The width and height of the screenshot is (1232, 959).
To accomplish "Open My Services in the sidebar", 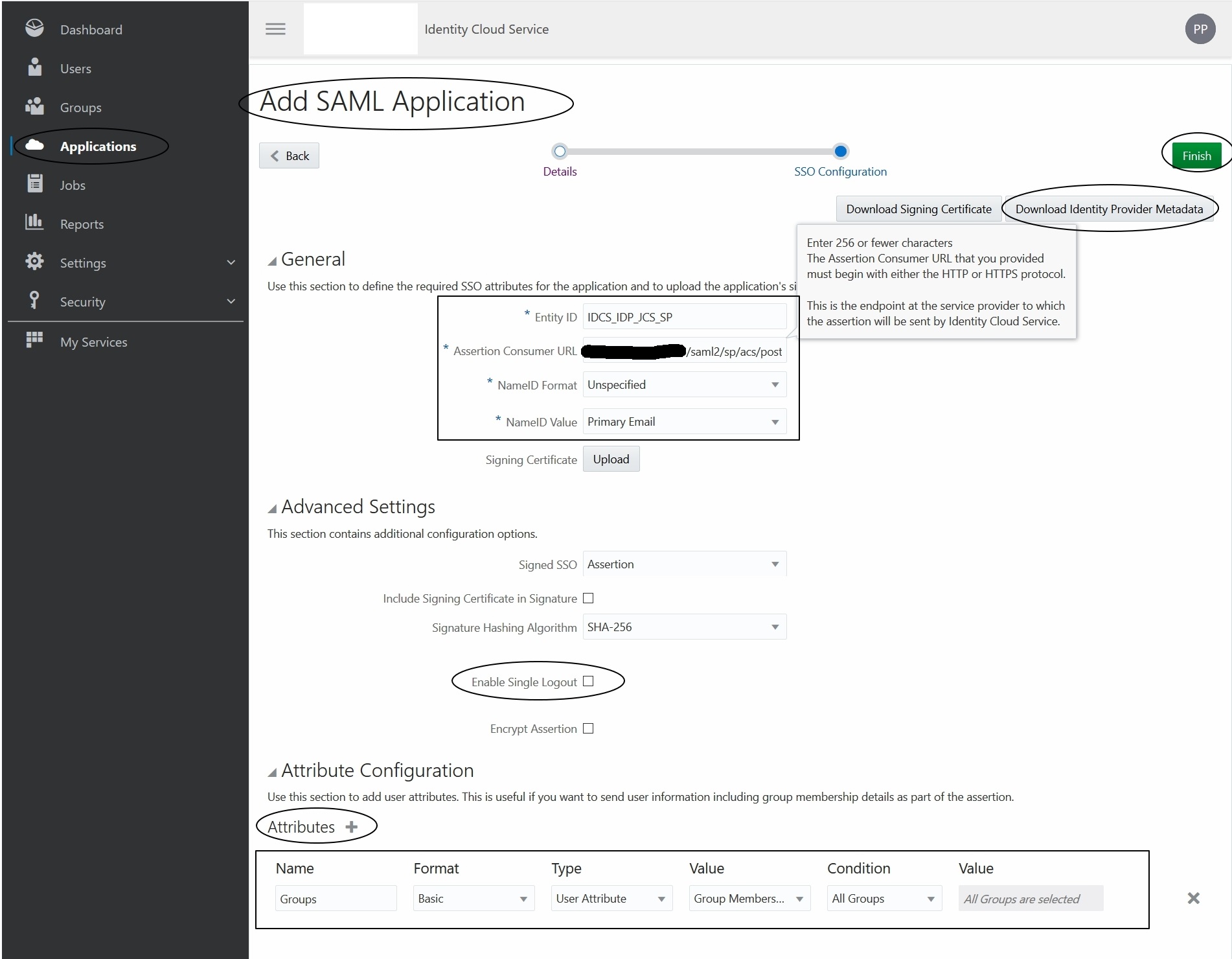I will point(94,342).
